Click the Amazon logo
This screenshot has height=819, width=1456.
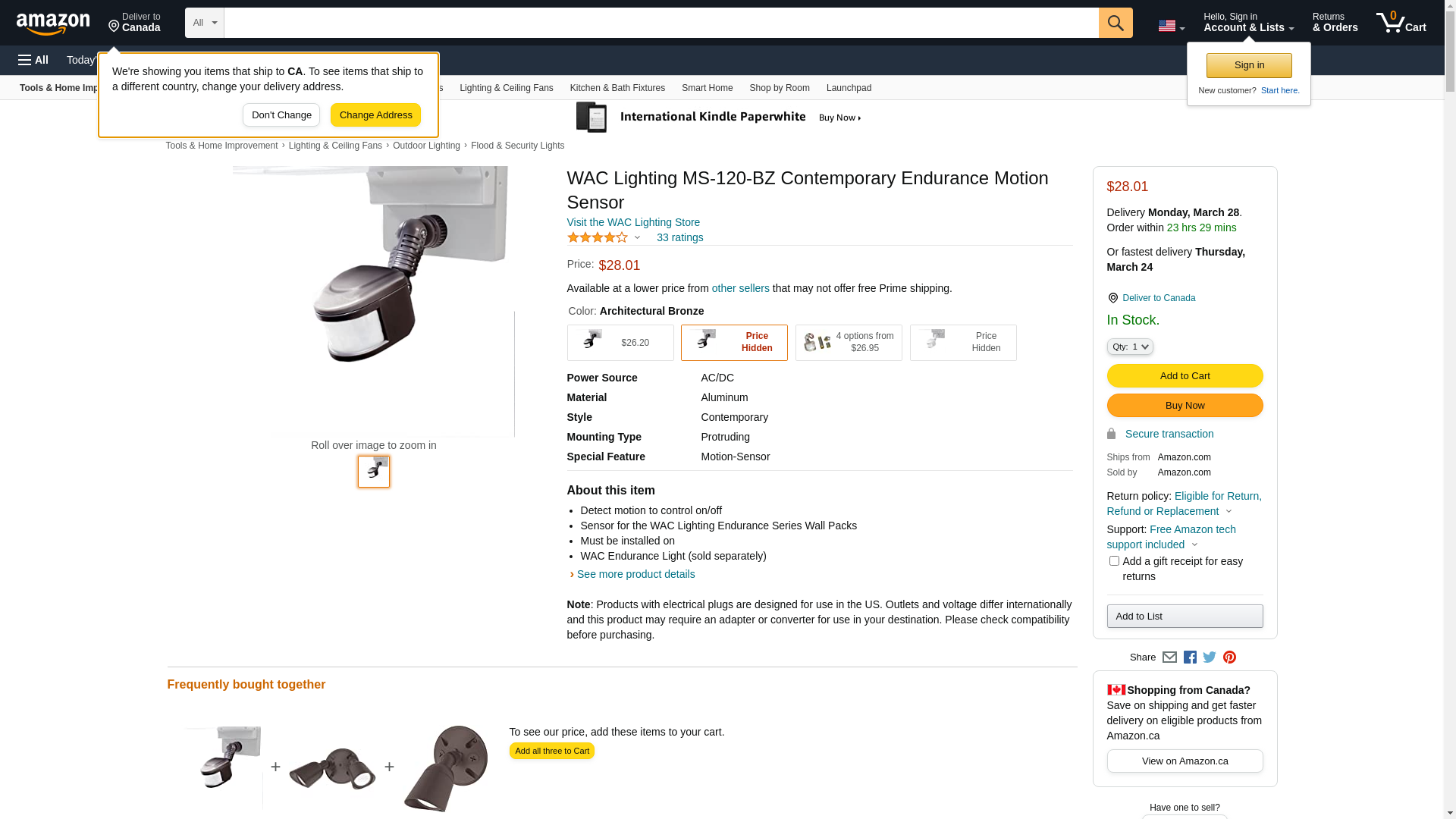(x=53, y=24)
